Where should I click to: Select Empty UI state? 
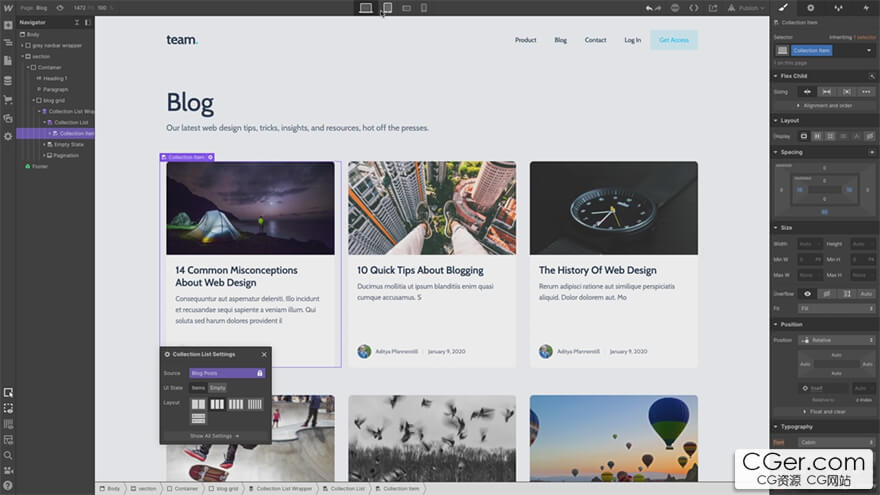click(218, 388)
